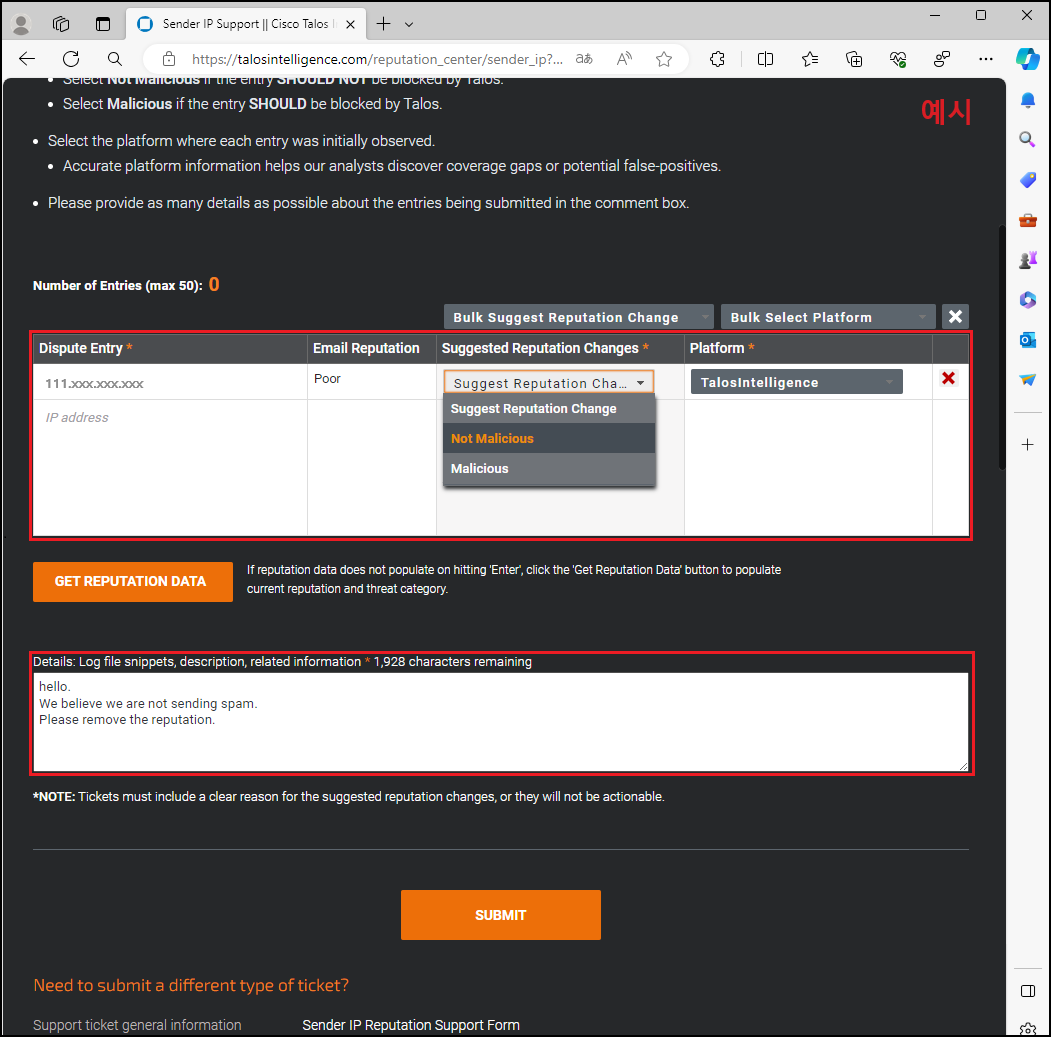
Task: Click the 111.xxx.xxx.xxx dispute entry
Action: [94, 383]
